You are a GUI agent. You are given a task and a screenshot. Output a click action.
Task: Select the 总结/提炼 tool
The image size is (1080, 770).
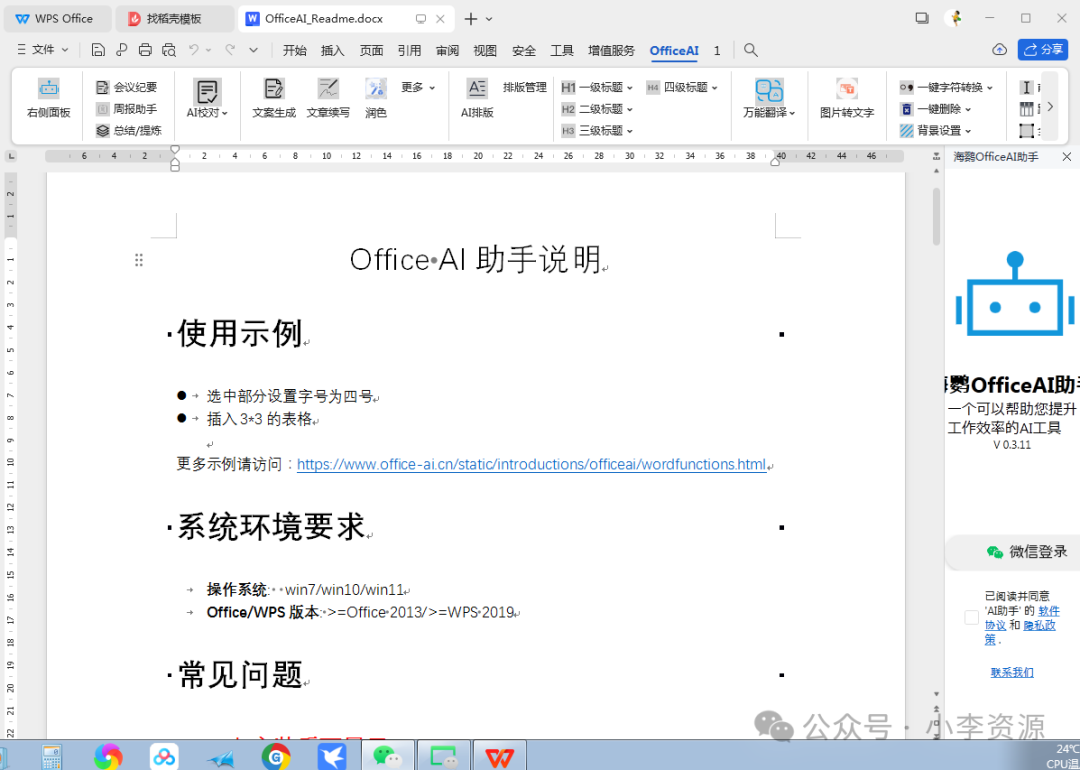pyautogui.click(x=128, y=131)
